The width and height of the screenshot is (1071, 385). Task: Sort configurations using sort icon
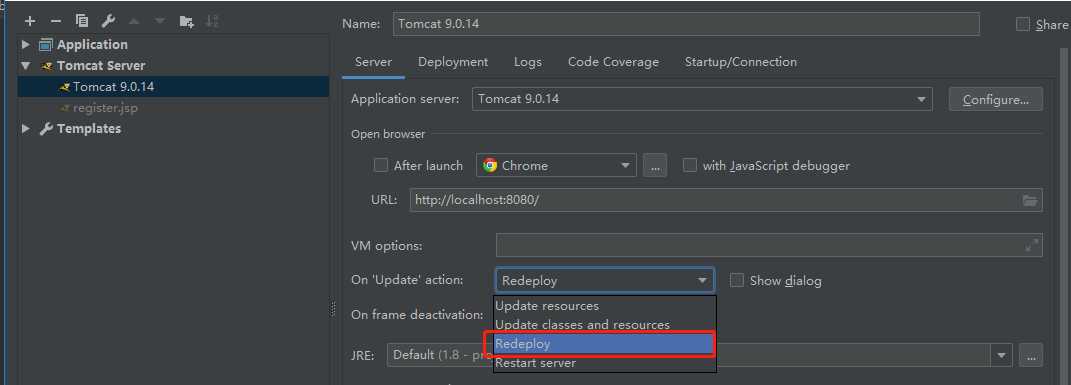(x=212, y=21)
